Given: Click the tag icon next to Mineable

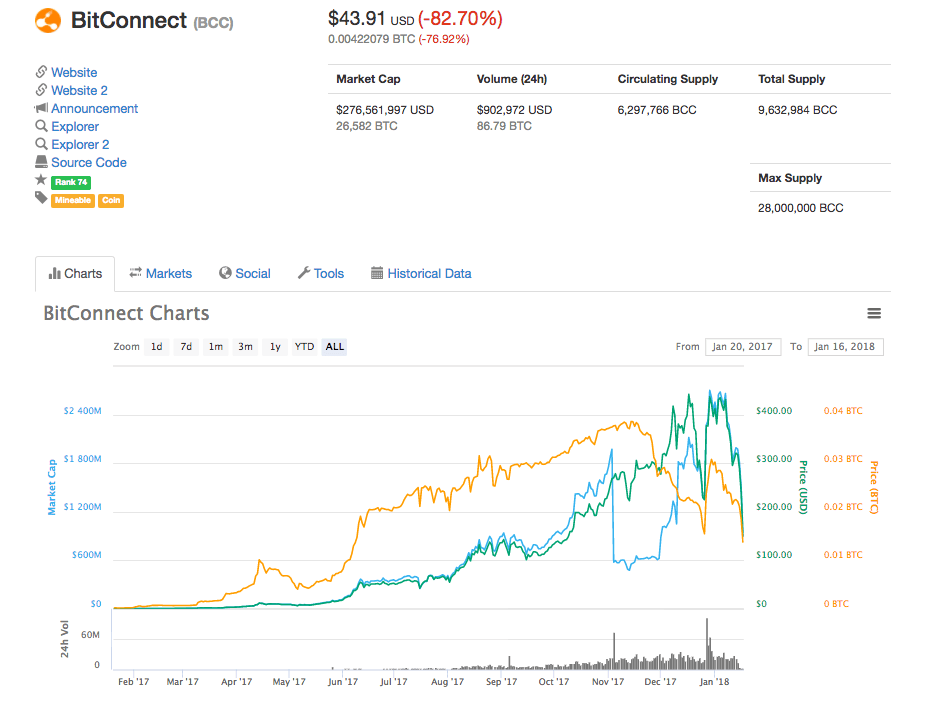Looking at the screenshot, I should click(x=41, y=198).
